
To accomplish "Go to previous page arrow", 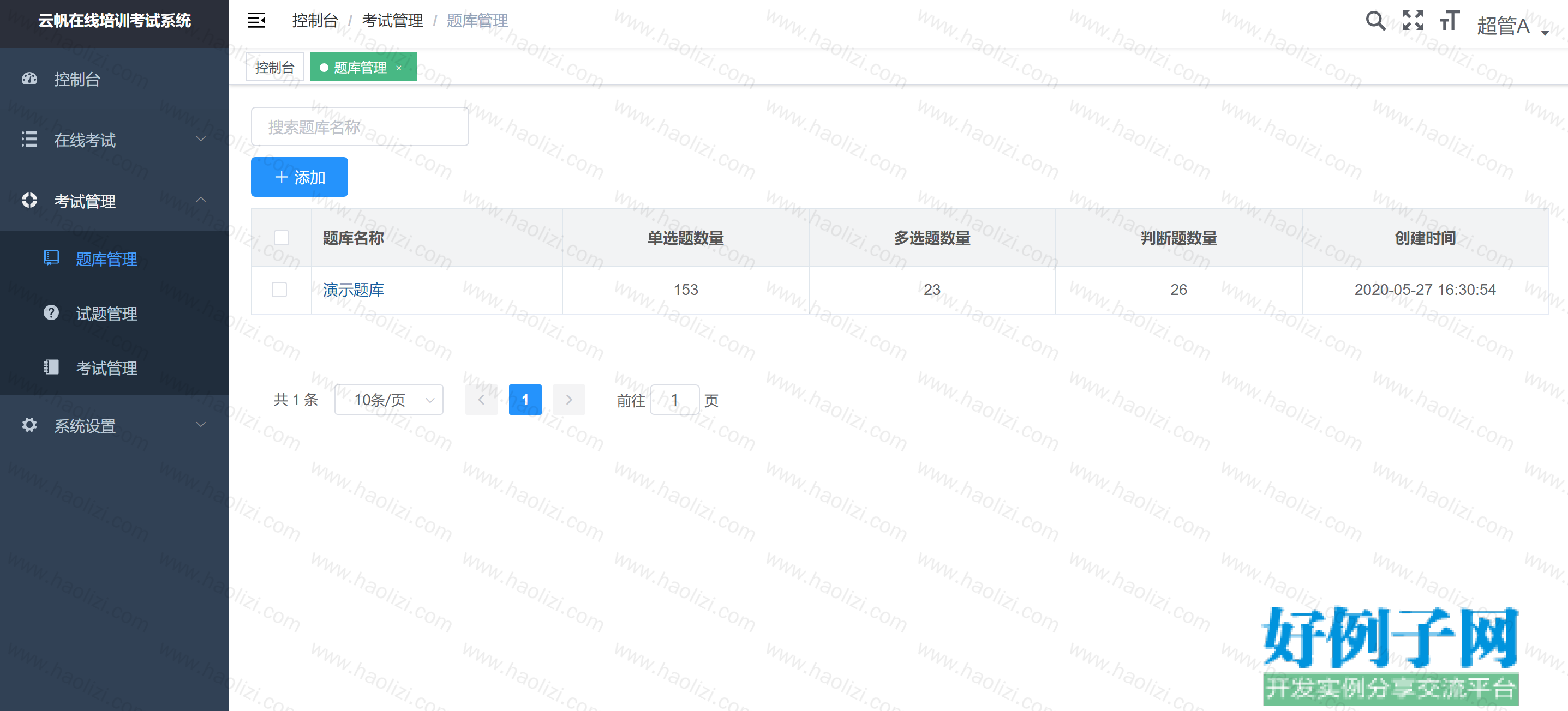I will [482, 400].
